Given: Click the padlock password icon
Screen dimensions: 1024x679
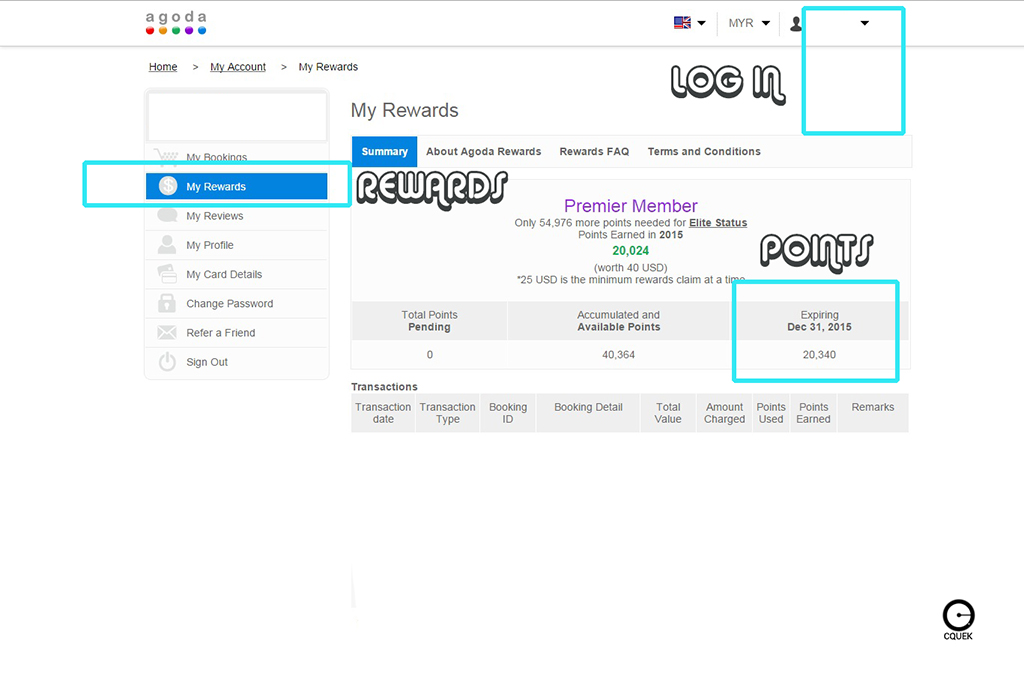Looking at the screenshot, I should pyautogui.click(x=167, y=303).
